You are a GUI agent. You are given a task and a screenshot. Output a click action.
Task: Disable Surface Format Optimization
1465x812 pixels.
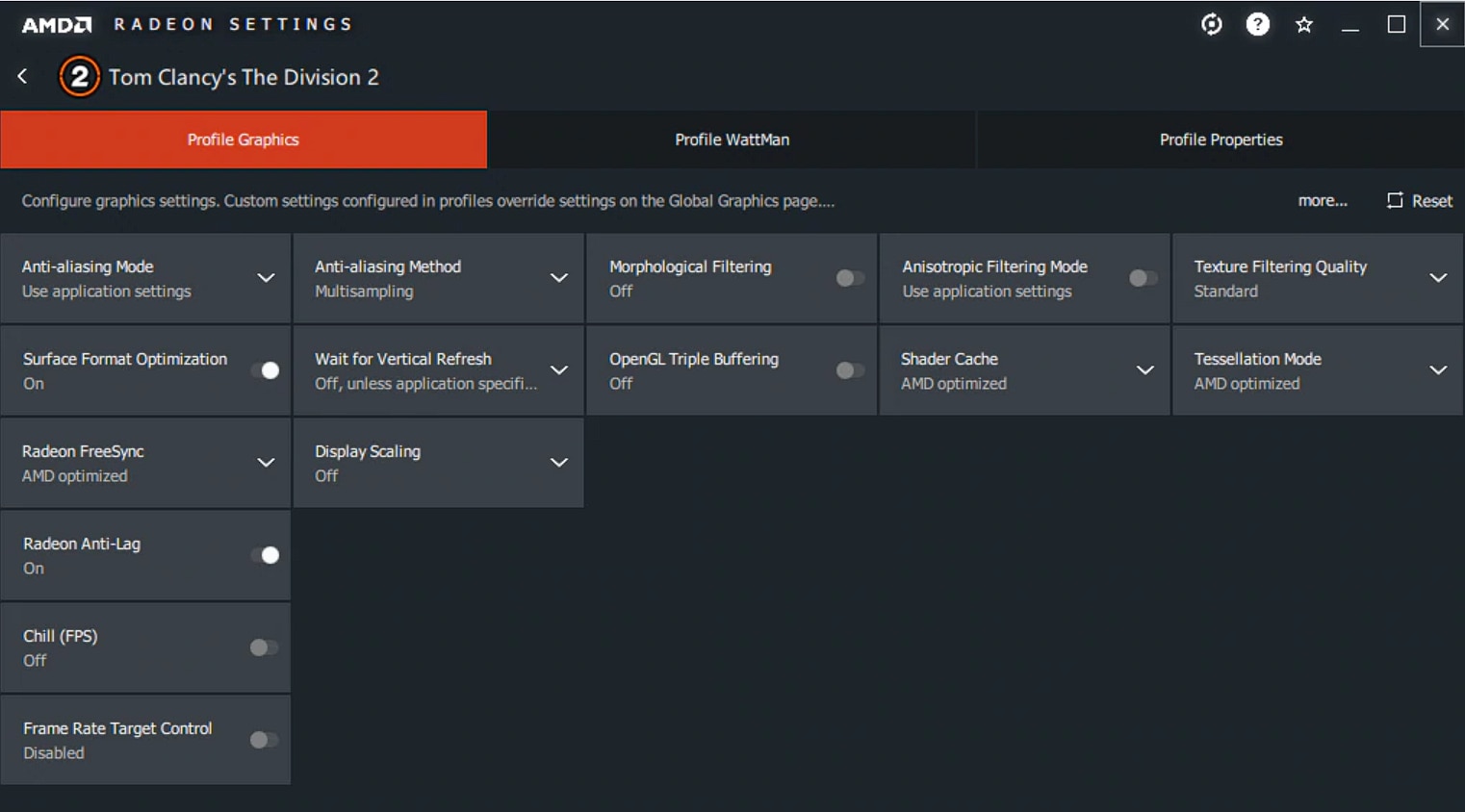[265, 370]
